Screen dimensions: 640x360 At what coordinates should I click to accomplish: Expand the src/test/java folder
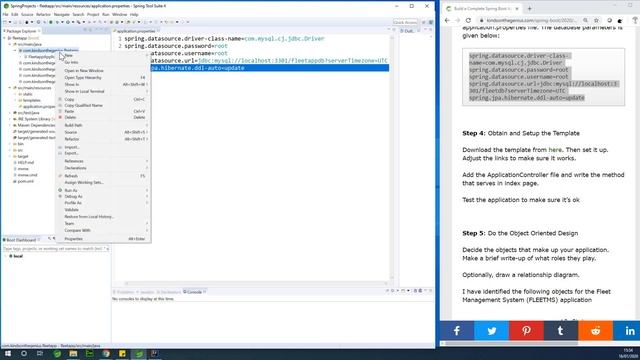tap(10, 113)
